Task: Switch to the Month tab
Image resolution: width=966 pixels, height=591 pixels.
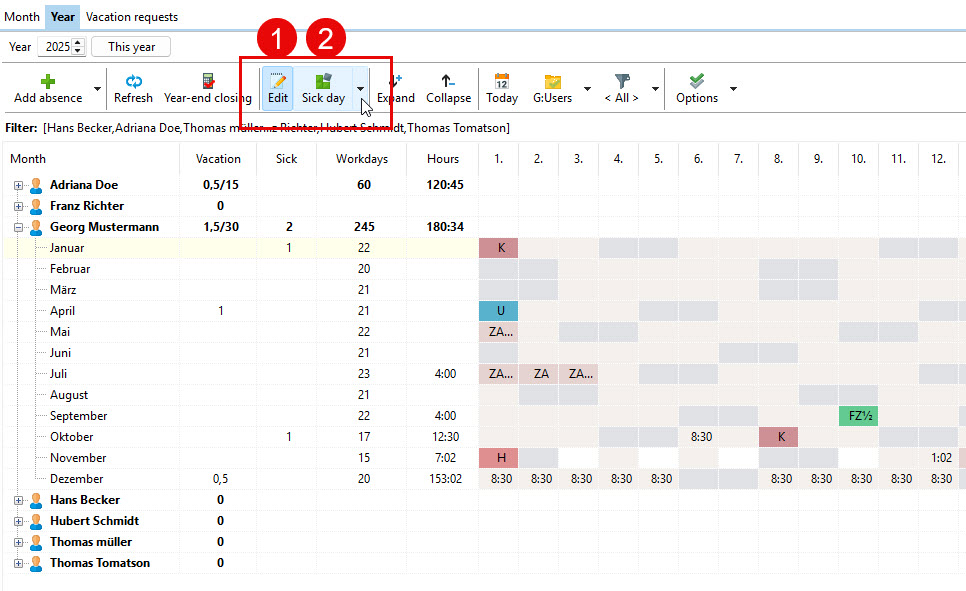Action: click(22, 17)
